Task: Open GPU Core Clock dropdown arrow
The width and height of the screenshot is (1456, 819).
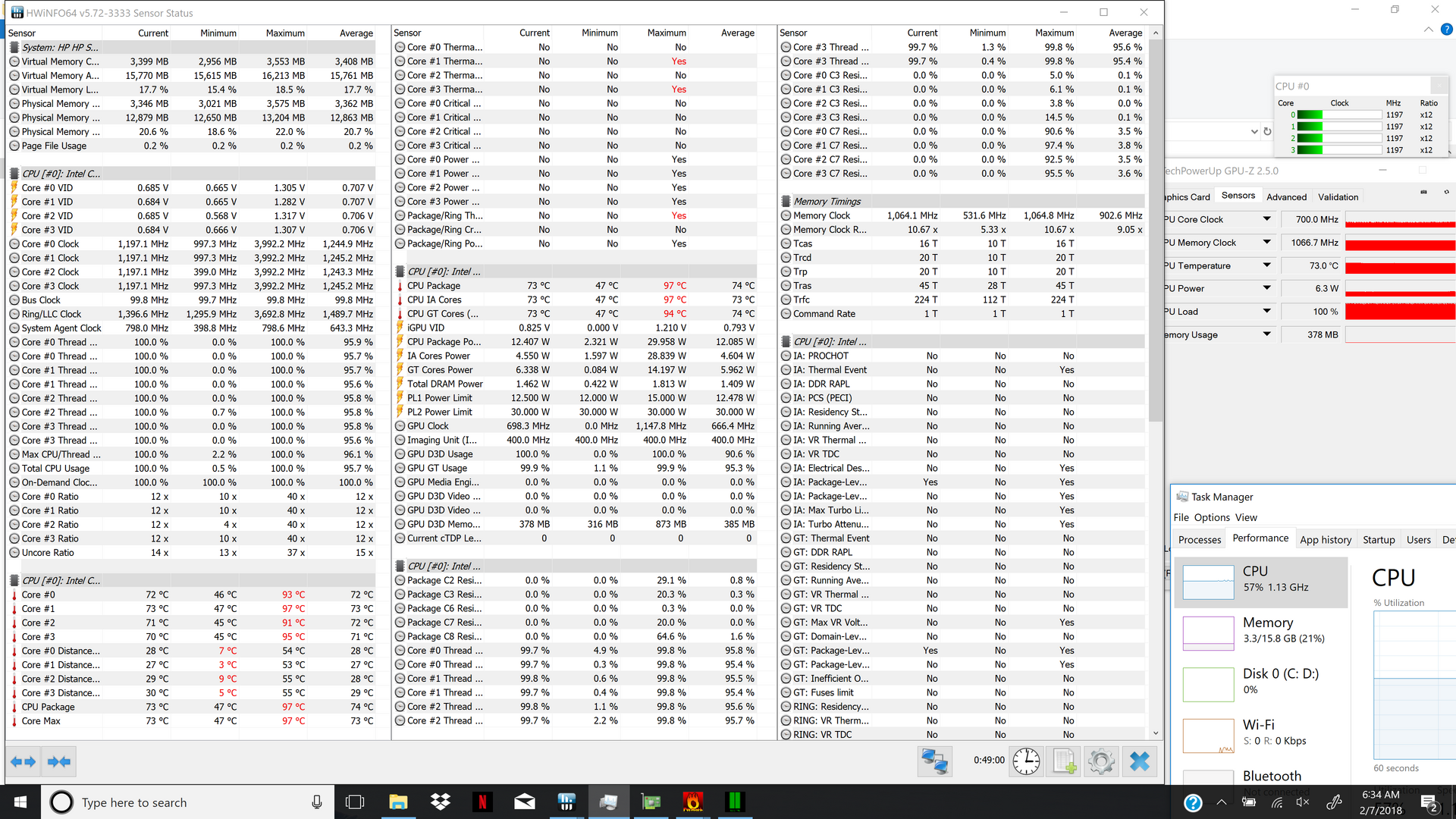Action: [1266, 219]
